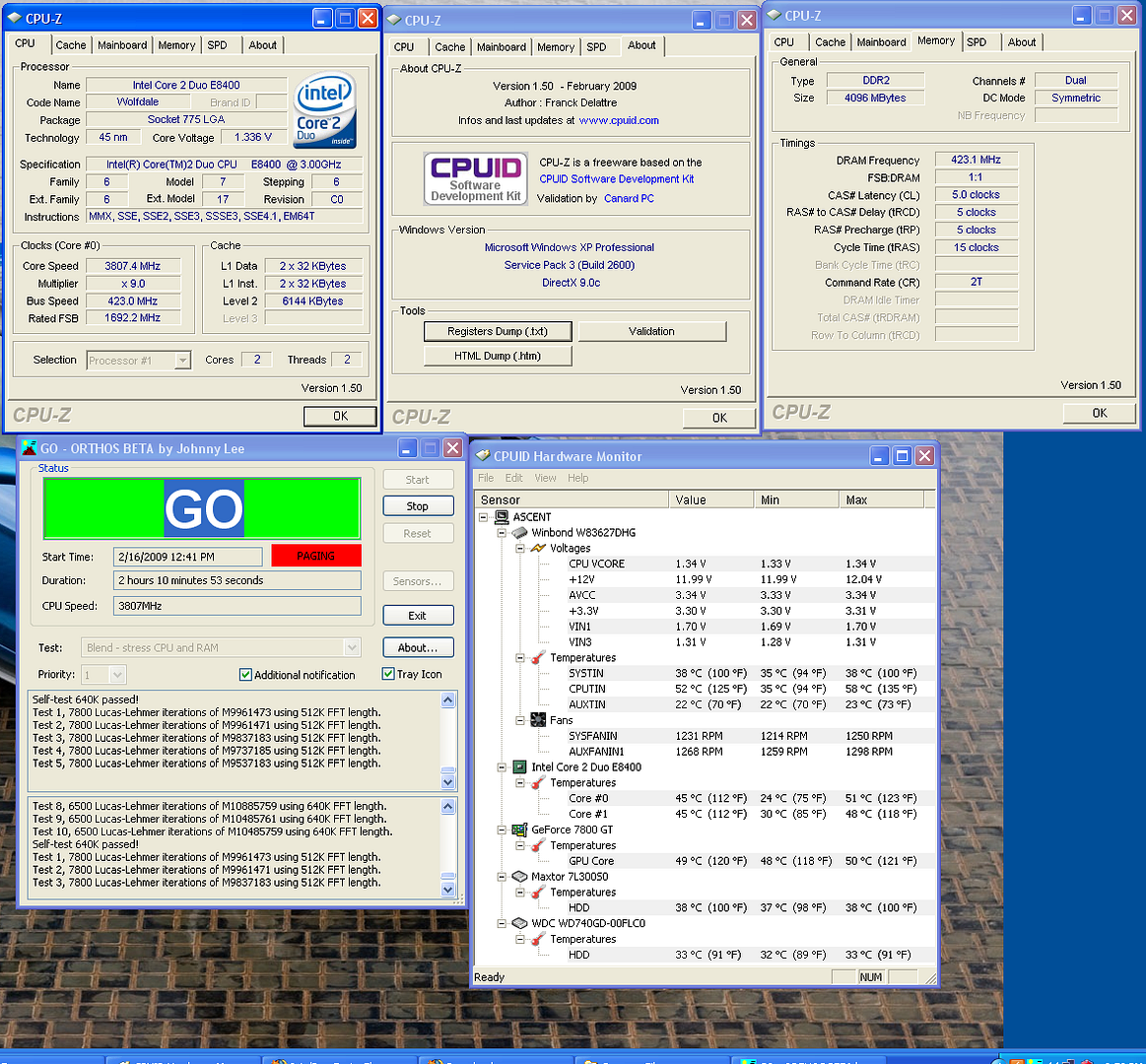Stop the ORTHOS stress test

[418, 506]
